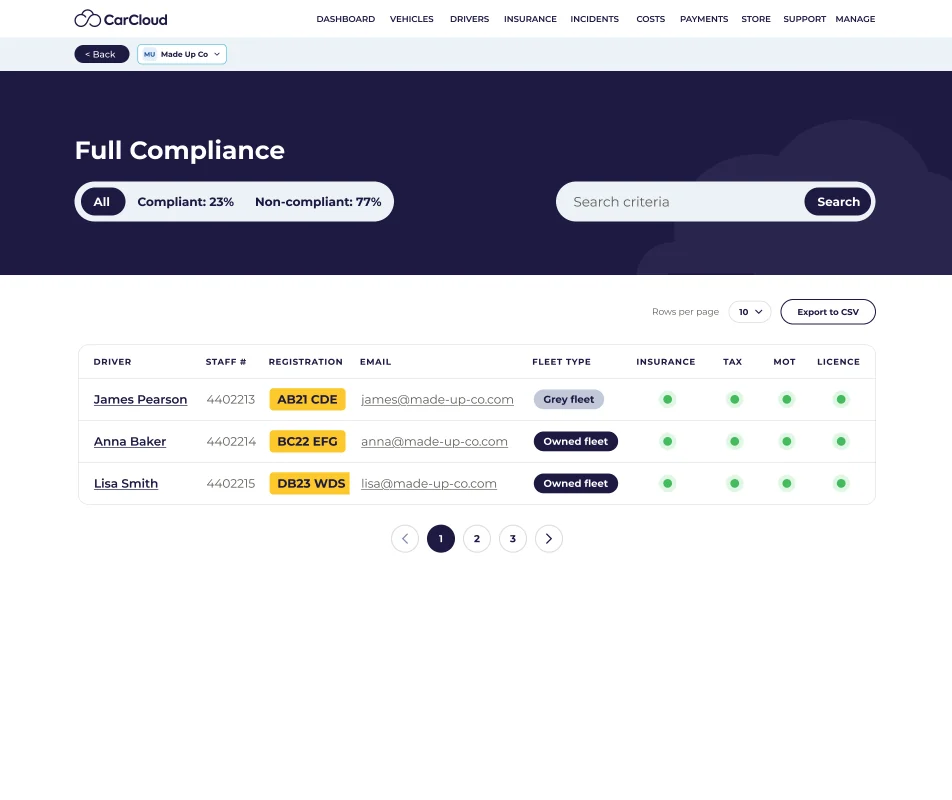Click the Grey fleet badge for James Pearson
Image resolution: width=952 pixels, height=800 pixels.
(568, 399)
